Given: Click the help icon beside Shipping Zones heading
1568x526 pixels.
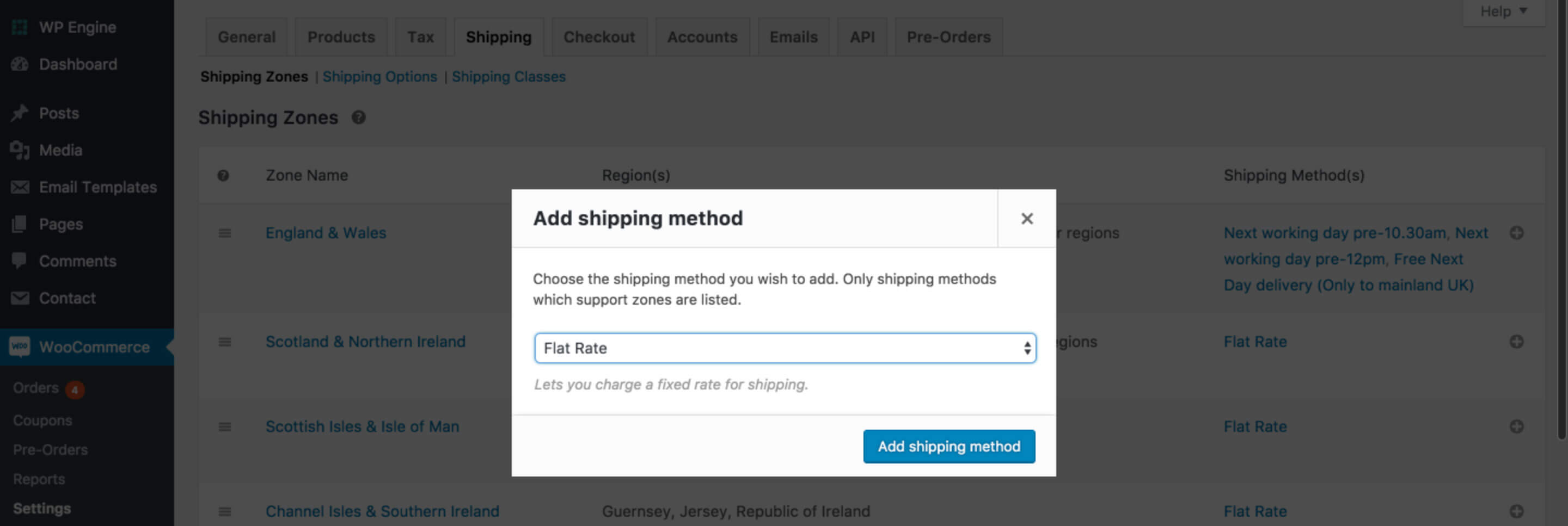Looking at the screenshot, I should click(359, 117).
